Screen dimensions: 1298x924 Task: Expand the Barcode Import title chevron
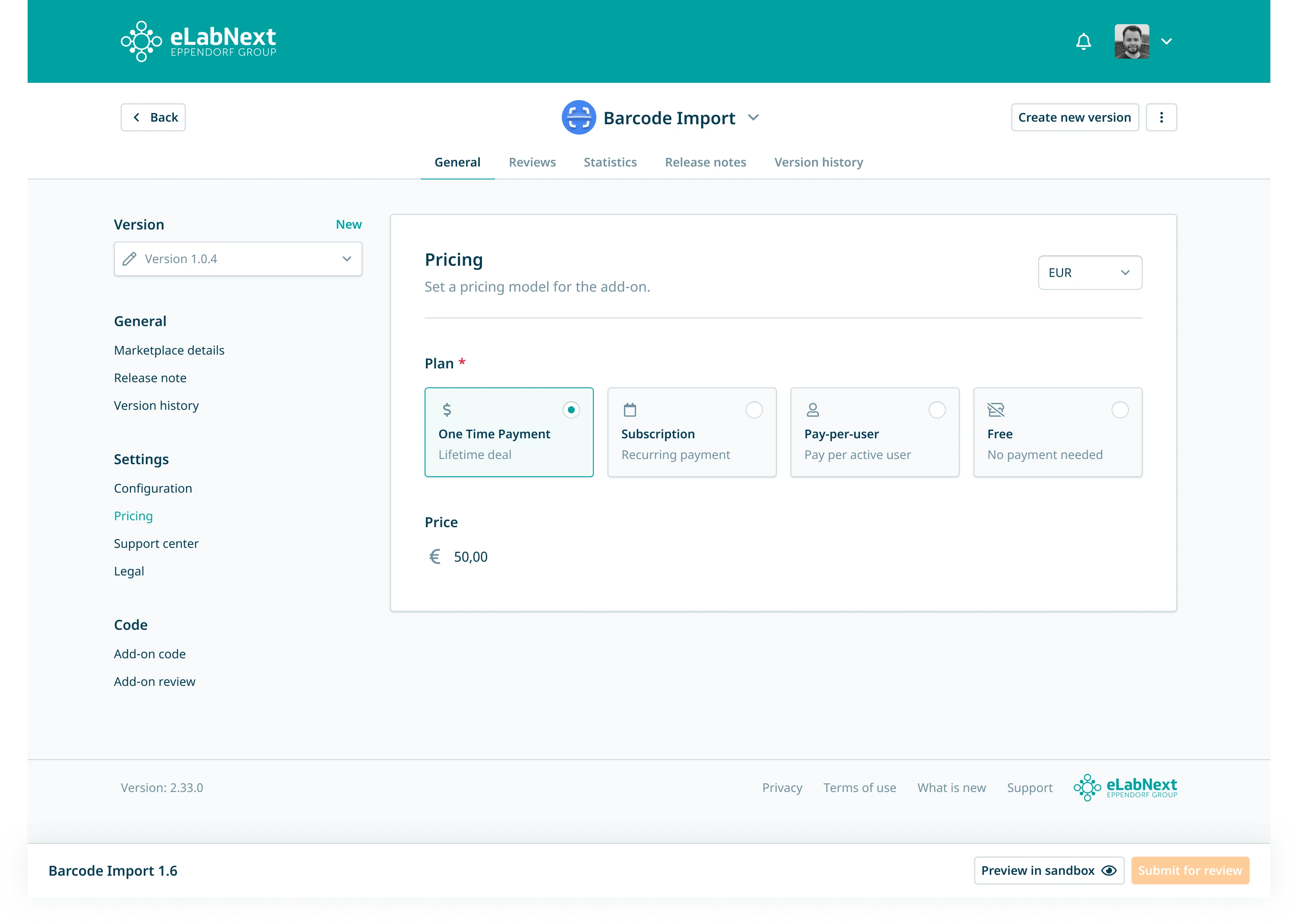click(753, 118)
